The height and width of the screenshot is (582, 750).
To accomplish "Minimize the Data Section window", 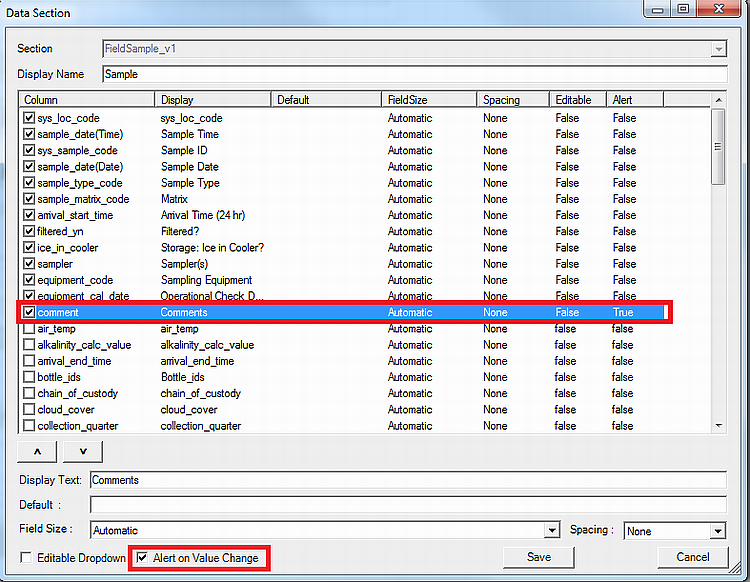I will click(658, 9).
